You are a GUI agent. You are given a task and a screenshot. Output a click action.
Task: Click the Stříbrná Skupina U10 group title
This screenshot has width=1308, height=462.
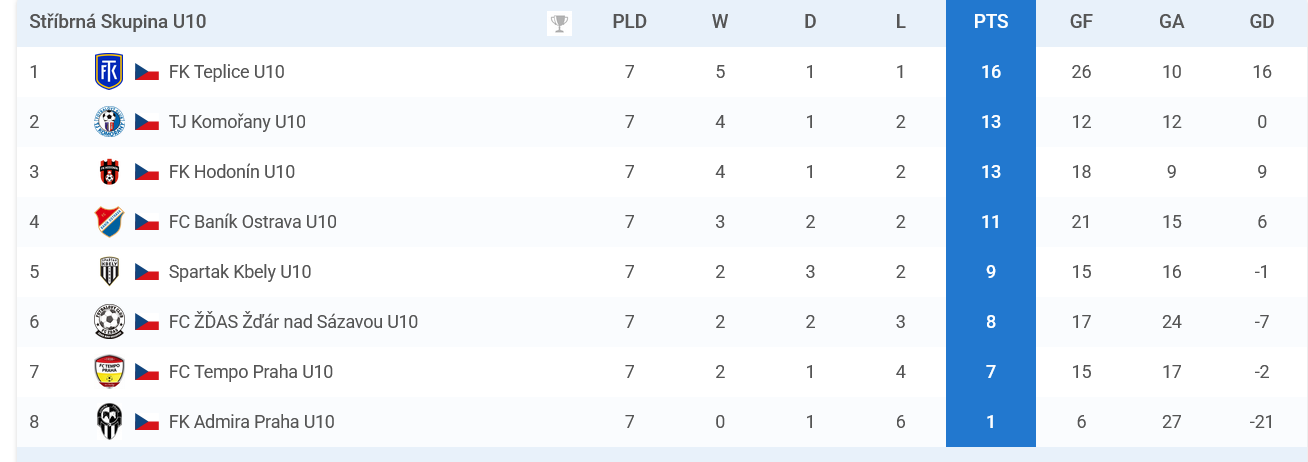click(118, 22)
